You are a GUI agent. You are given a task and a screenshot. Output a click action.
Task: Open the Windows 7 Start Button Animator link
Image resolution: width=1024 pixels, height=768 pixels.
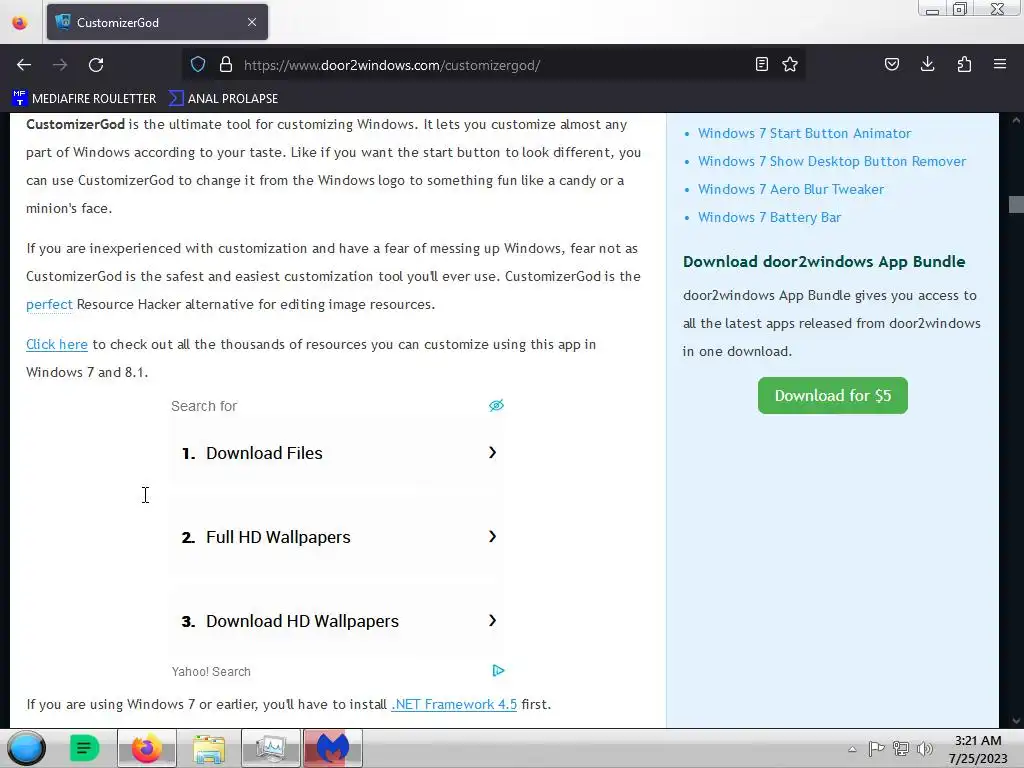tap(805, 133)
